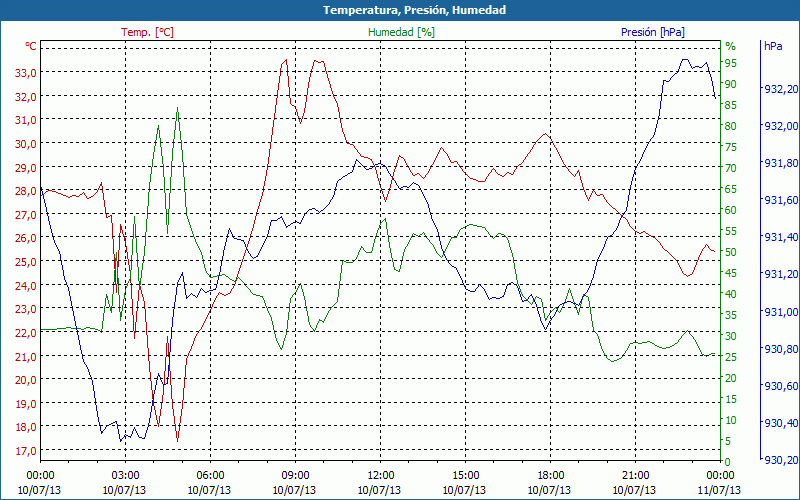This screenshot has width=800, height=500.
Task: Click the 15:00 time axis label
Action: pos(465,476)
